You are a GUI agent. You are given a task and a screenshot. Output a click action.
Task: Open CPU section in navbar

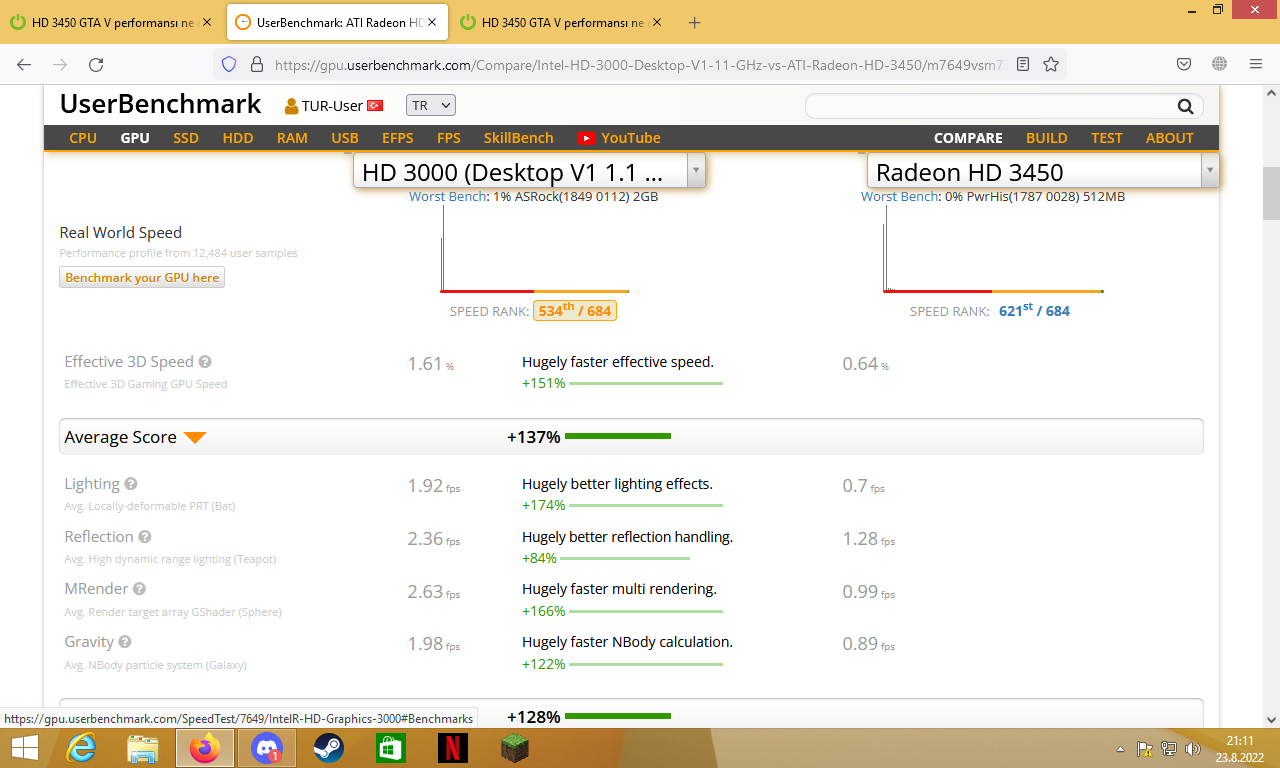click(x=83, y=138)
